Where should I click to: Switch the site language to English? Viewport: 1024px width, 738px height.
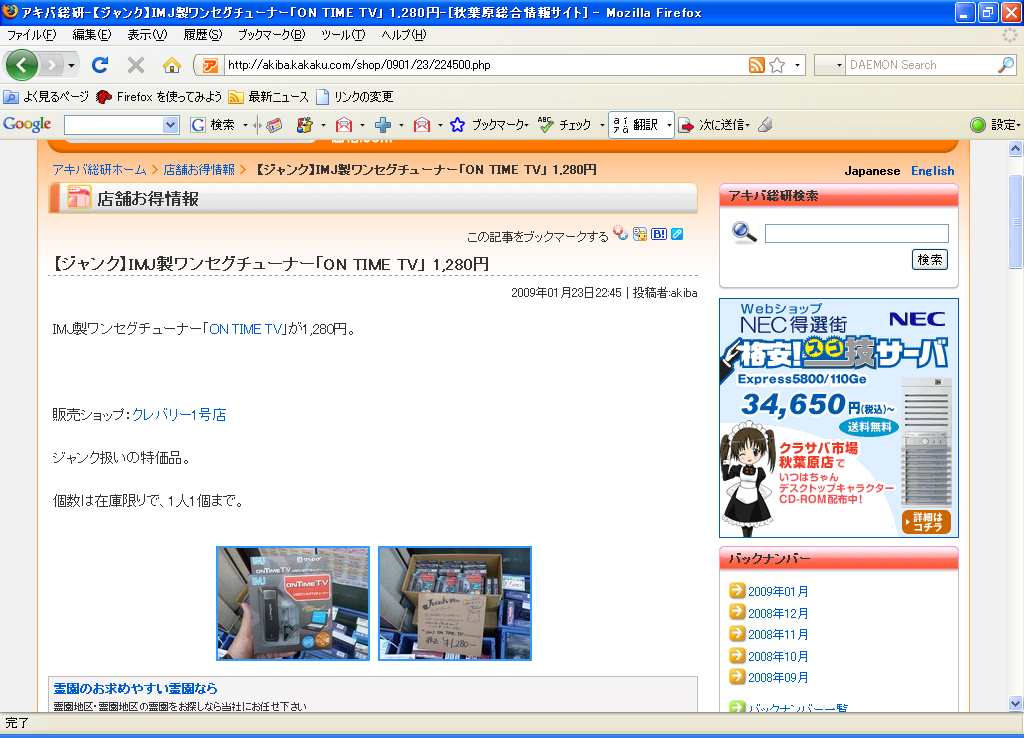pos(933,170)
